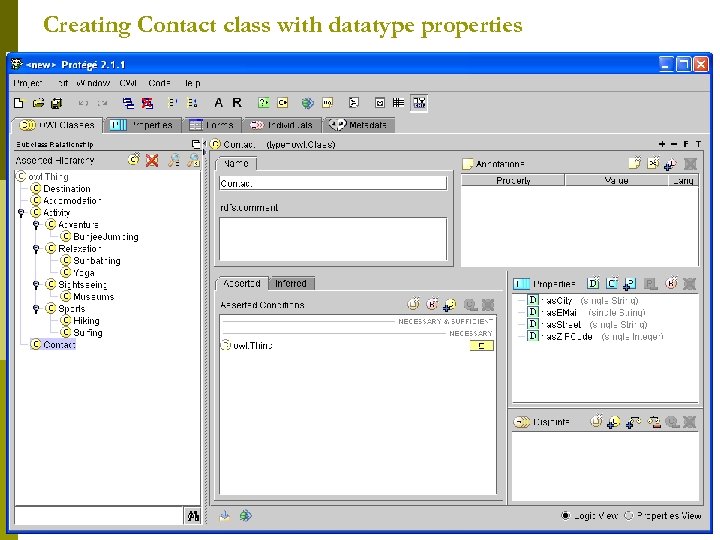Click first icon in Disjoints panel toolbar
The height and width of the screenshot is (540, 720).
[596, 421]
